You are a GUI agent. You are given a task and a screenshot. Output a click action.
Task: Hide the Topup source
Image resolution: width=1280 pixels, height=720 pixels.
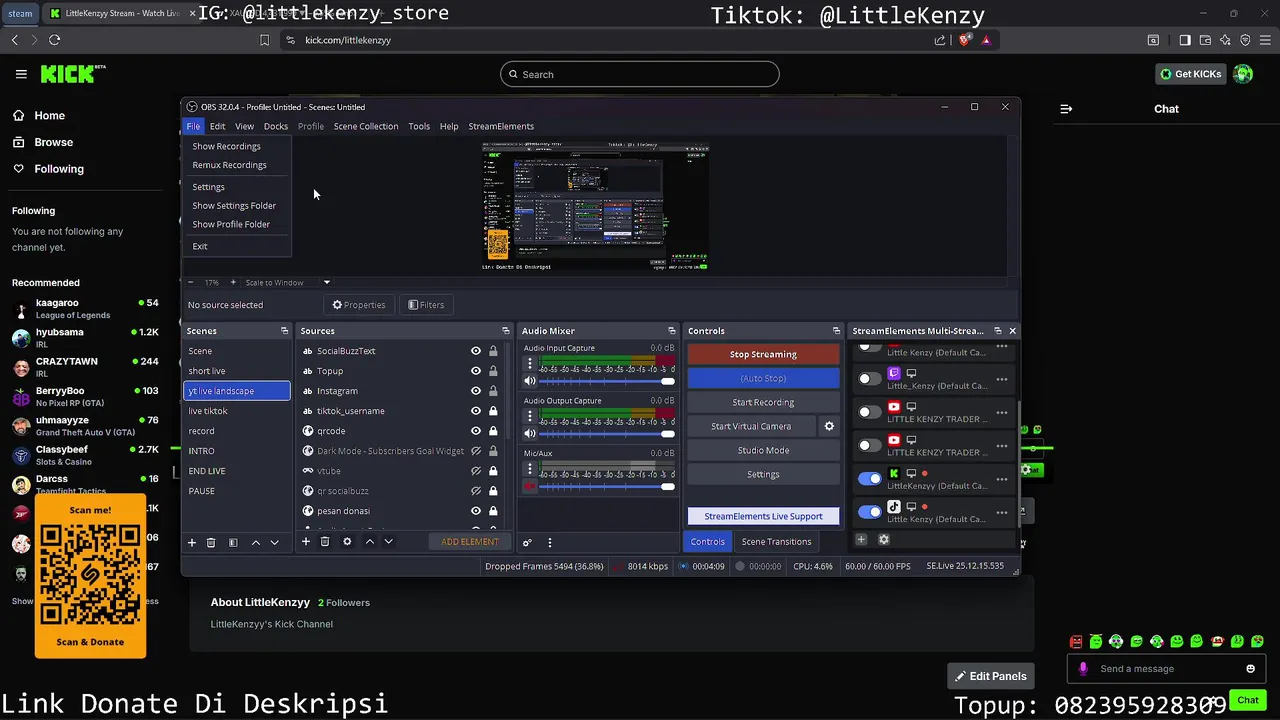coord(476,371)
